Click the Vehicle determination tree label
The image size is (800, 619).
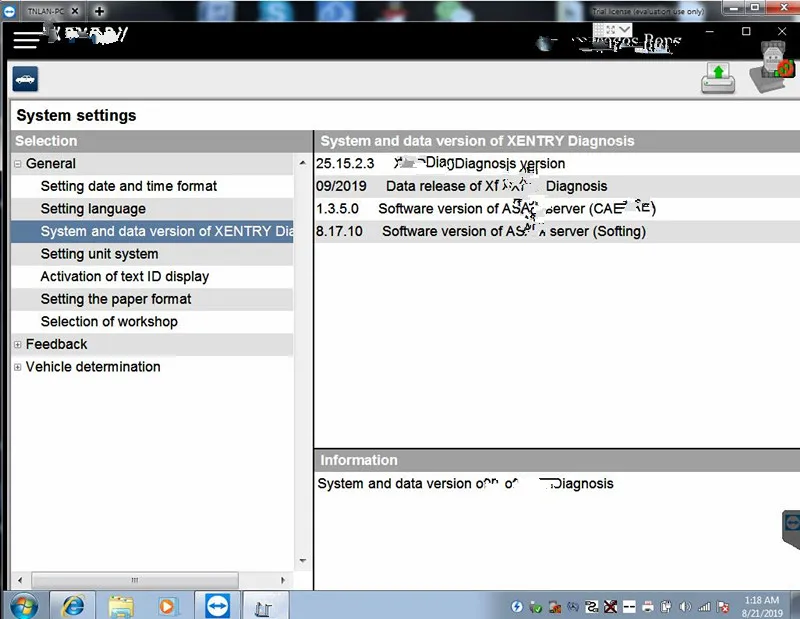93,367
